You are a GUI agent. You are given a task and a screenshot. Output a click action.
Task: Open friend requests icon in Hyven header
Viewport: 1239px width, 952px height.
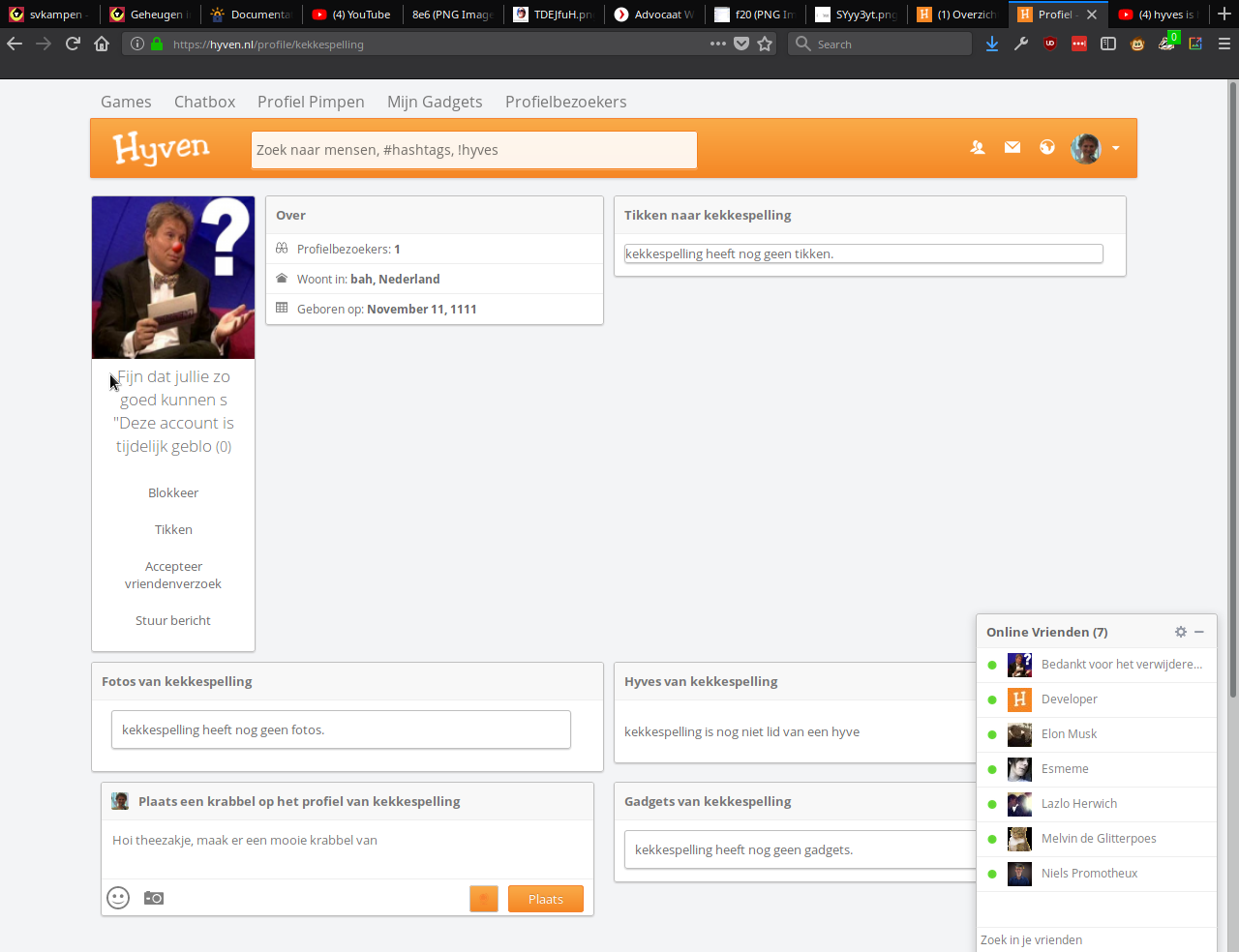(x=978, y=148)
